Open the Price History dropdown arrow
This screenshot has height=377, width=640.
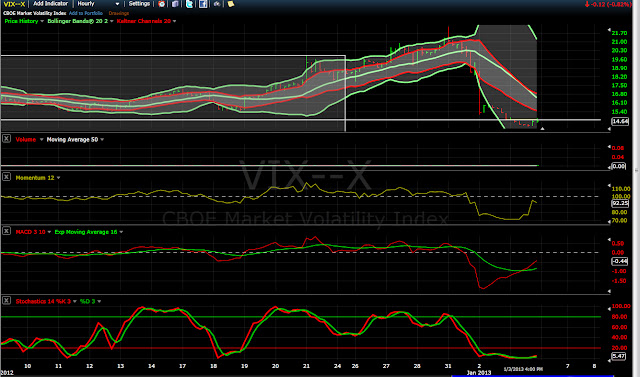tap(42, 21)
